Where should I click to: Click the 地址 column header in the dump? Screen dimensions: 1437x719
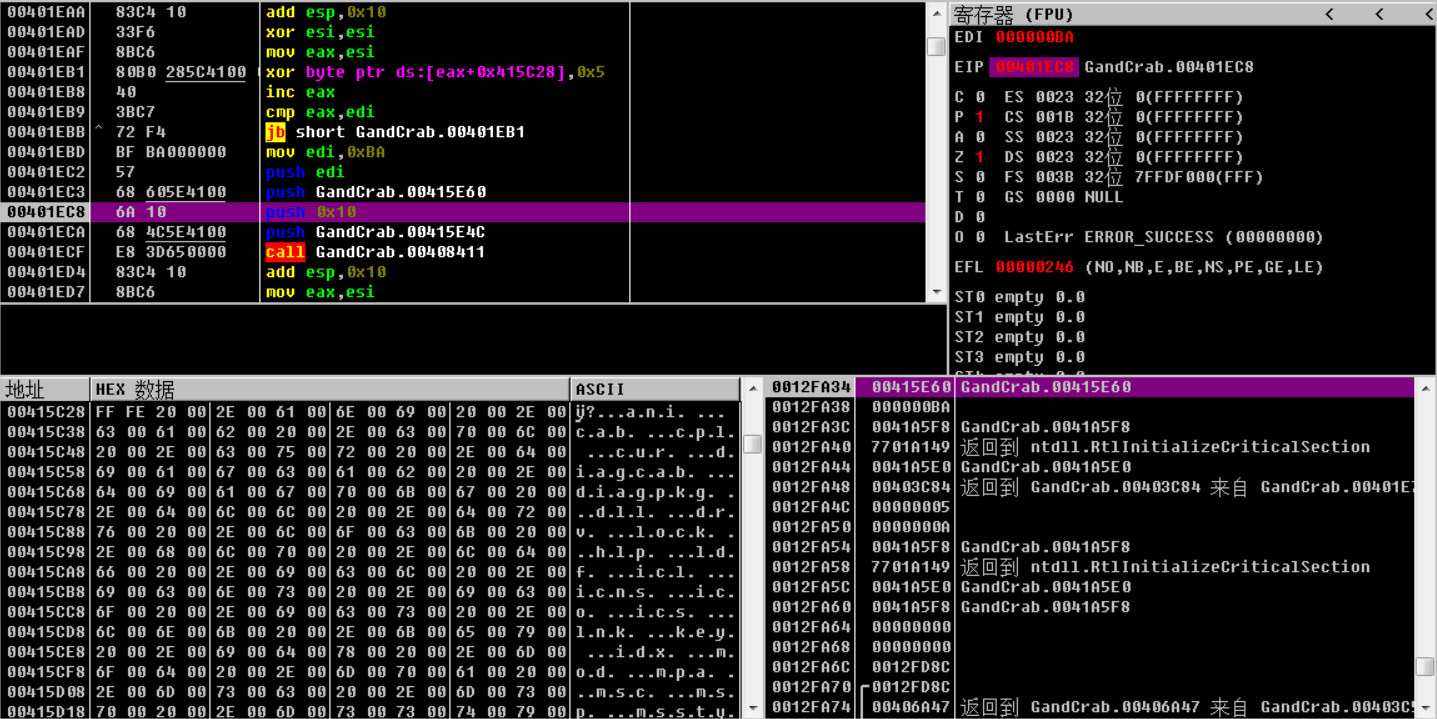tap(45, 389)
